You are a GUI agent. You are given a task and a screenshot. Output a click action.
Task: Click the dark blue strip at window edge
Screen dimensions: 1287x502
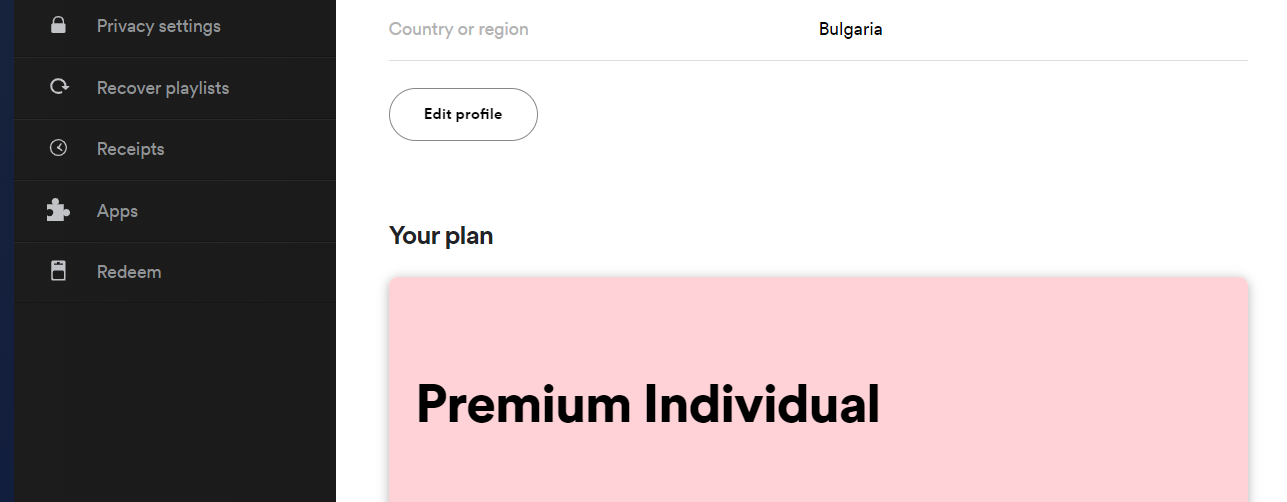pos(6,250)
